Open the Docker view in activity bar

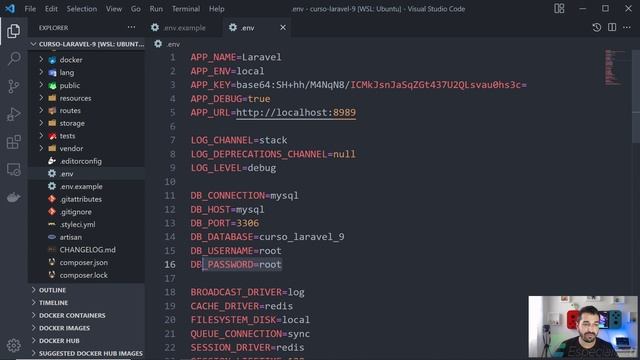(13, 197)
